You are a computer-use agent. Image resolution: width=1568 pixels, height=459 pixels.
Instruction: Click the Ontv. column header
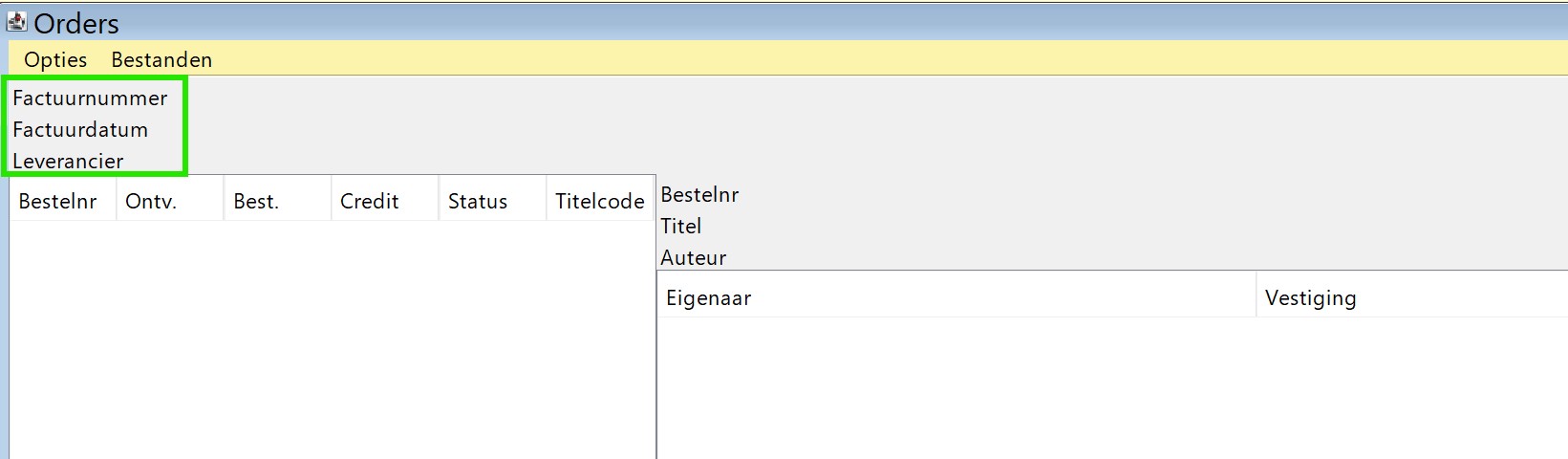[x=151, y=201]
